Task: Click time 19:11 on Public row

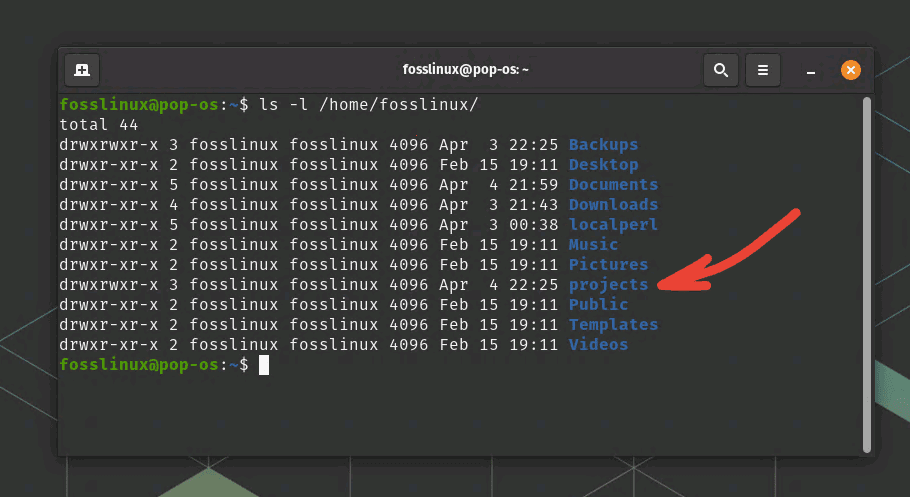Action: pyautogui.click(x=533, y=305)
